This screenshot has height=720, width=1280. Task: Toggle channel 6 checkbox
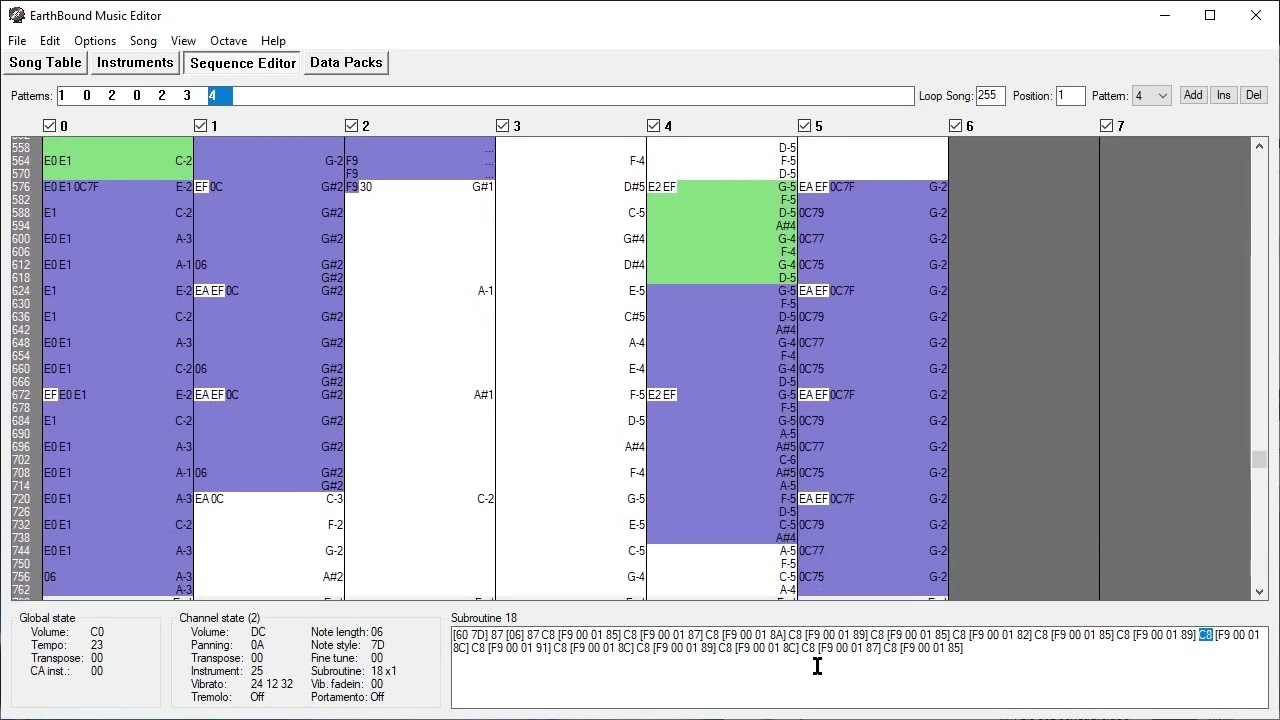(955, 126)
